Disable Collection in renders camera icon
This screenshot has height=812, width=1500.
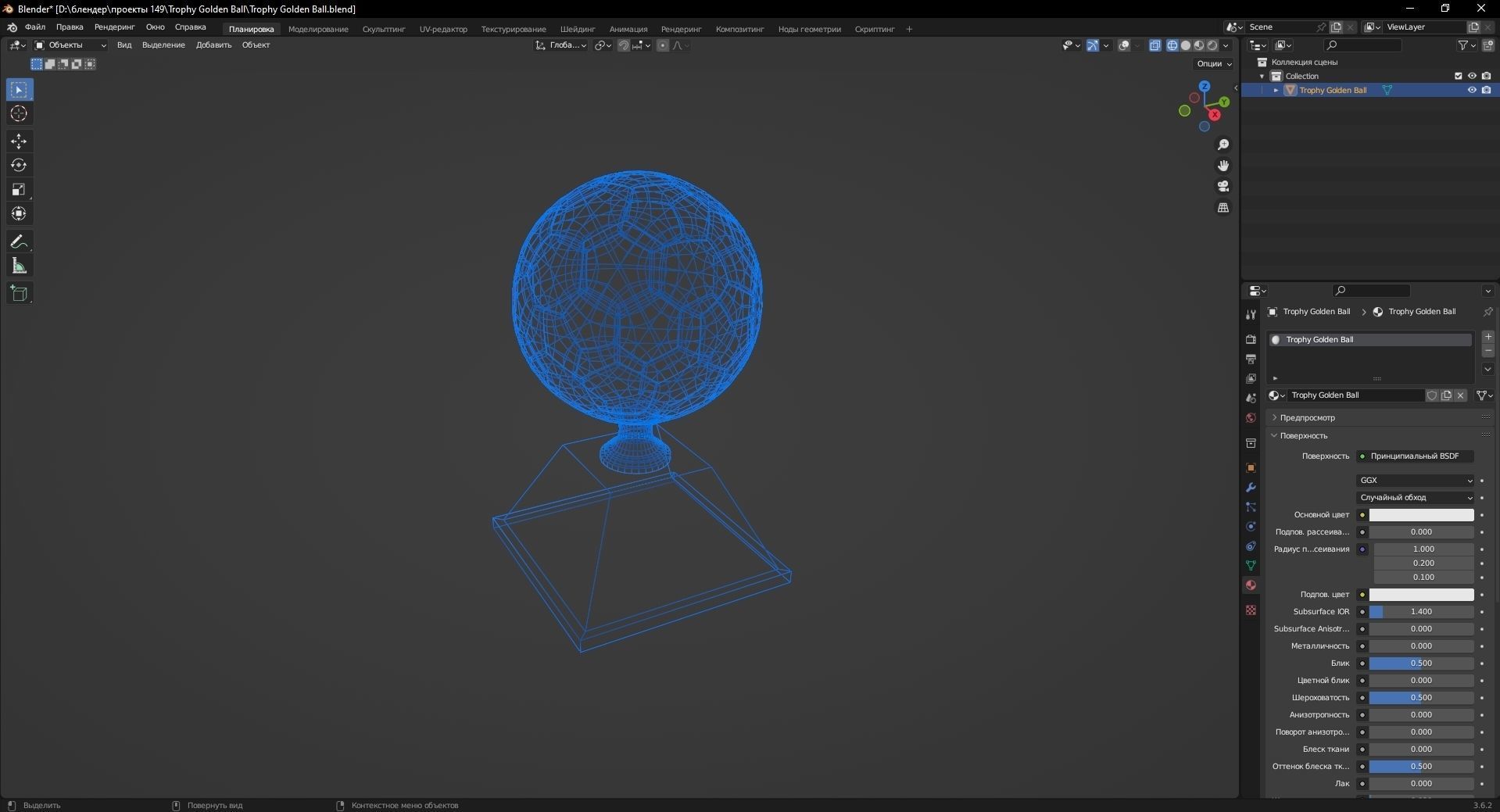[1486, 76]
